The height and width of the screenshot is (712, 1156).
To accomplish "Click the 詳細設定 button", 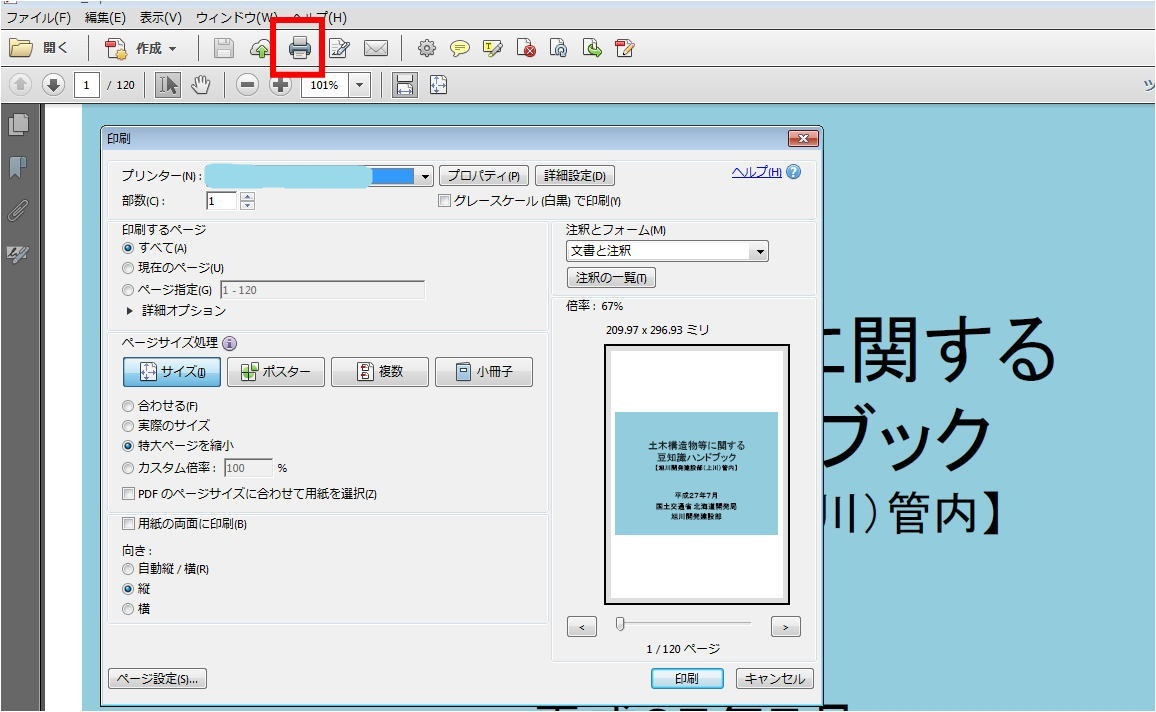I will coord(575,176).
